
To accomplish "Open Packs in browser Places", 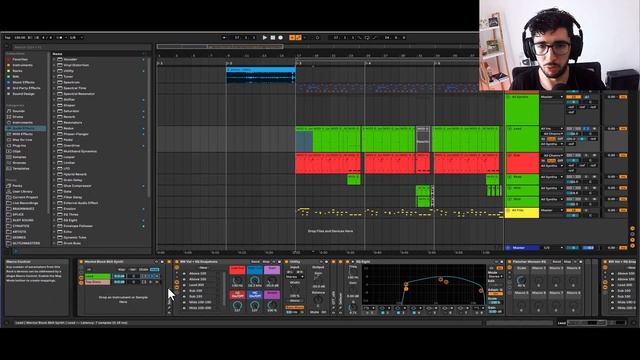I will [x=17, y=186].
